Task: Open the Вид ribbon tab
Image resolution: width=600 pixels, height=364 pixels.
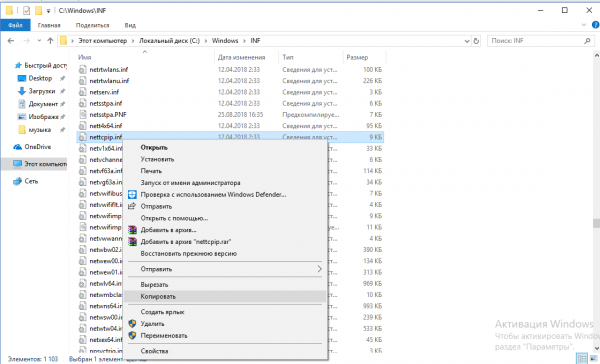Action: [130, 25]
